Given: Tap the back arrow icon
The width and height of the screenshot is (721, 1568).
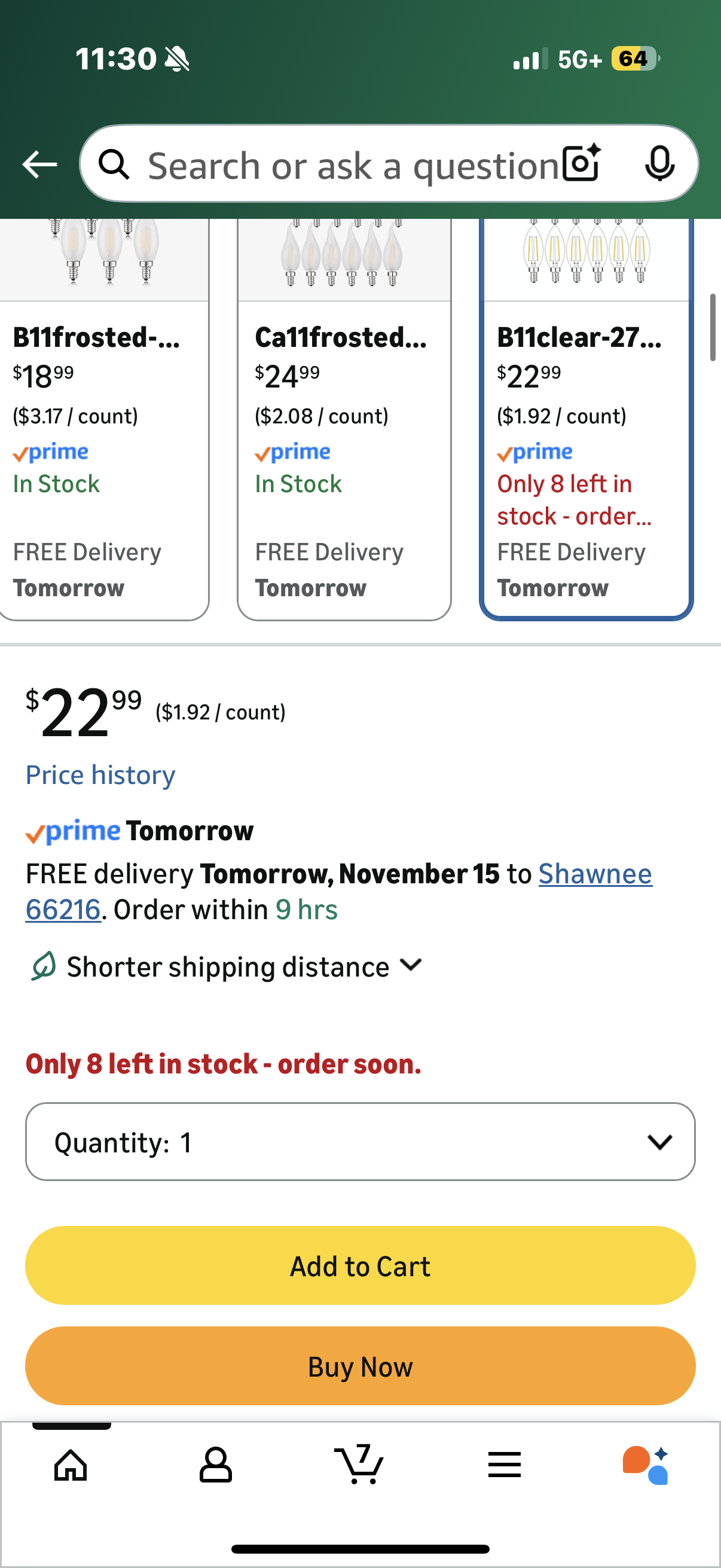Looking at the screenshot, I should pyautogui.click(x=39, y=164).
